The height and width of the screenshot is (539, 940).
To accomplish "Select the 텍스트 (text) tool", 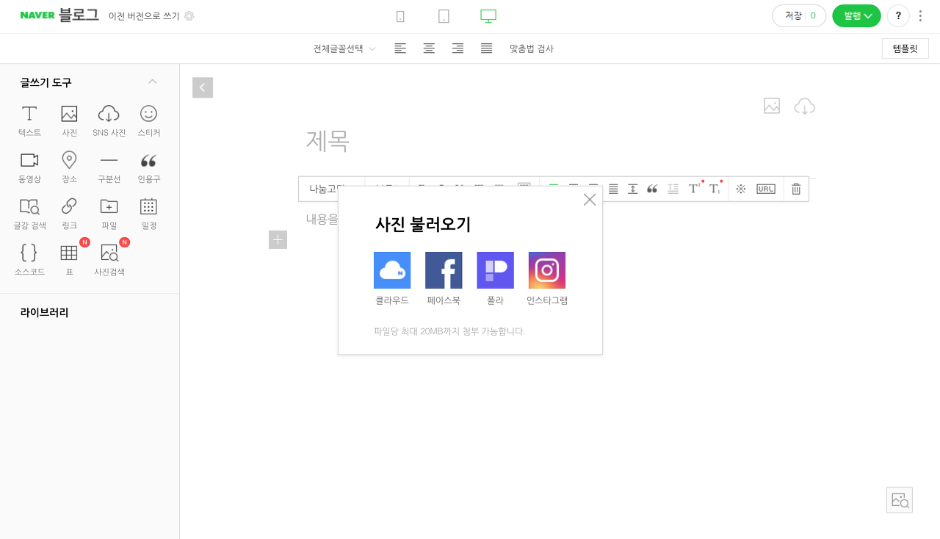I will [29, 121].
